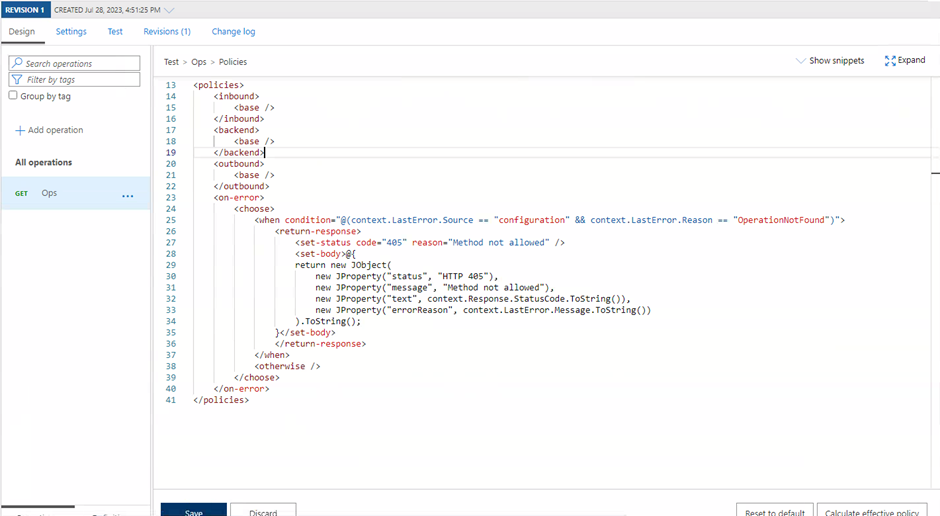Click Reset to default

pyautogui.click(x=775, y=510)
